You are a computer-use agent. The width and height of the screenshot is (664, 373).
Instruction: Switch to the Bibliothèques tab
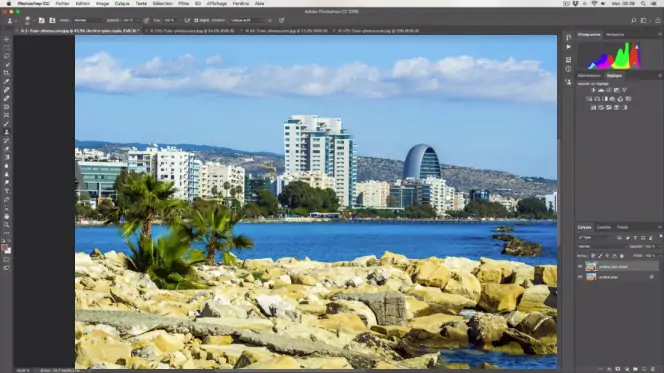pyautogui.click(x=589, y=75)
